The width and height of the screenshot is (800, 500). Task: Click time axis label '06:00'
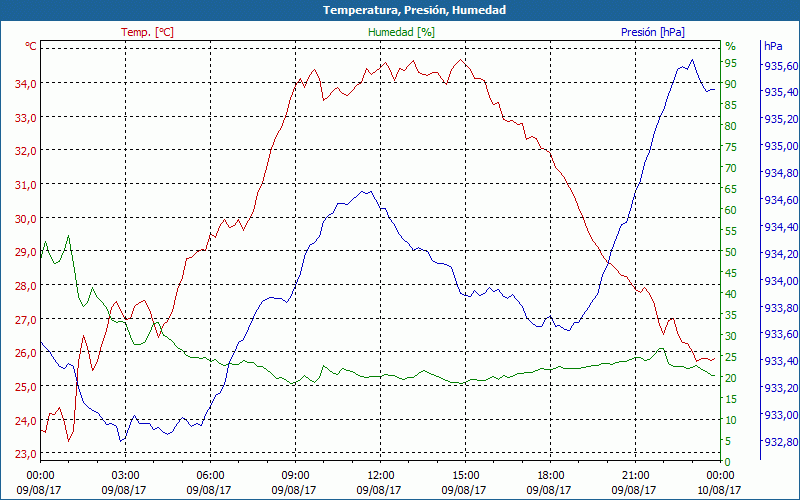point(210,476)
